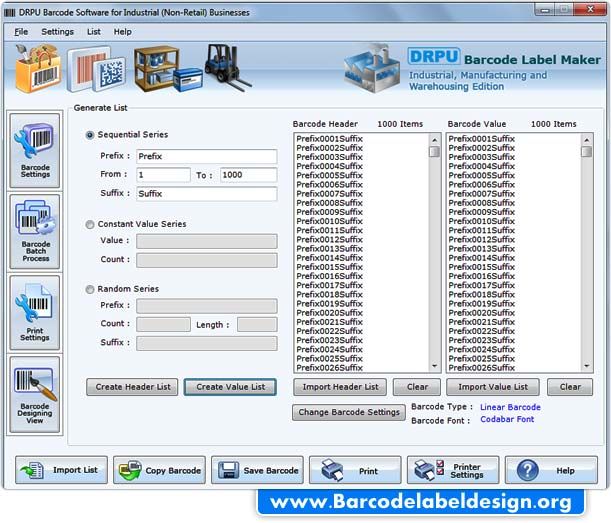Viewport: 611px width, 523px height.
Task: Click the Import List button
Action: 62,470
